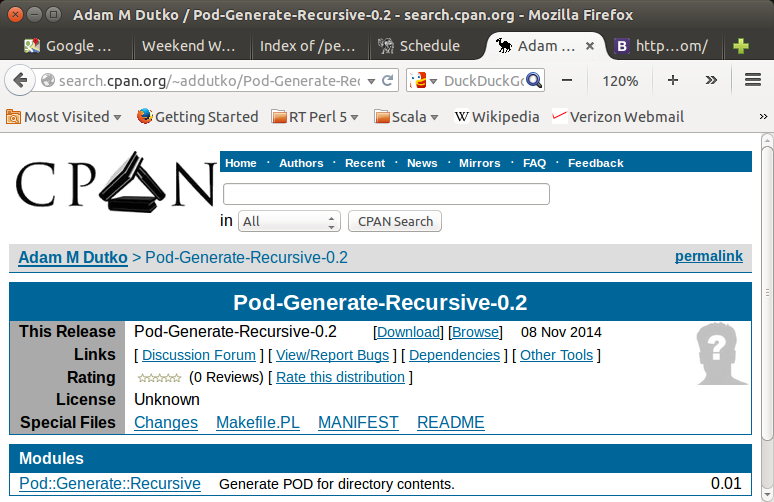774x502 pixels.
Task: Open the search scope 'All' dropdown
Action: point(291,221)
